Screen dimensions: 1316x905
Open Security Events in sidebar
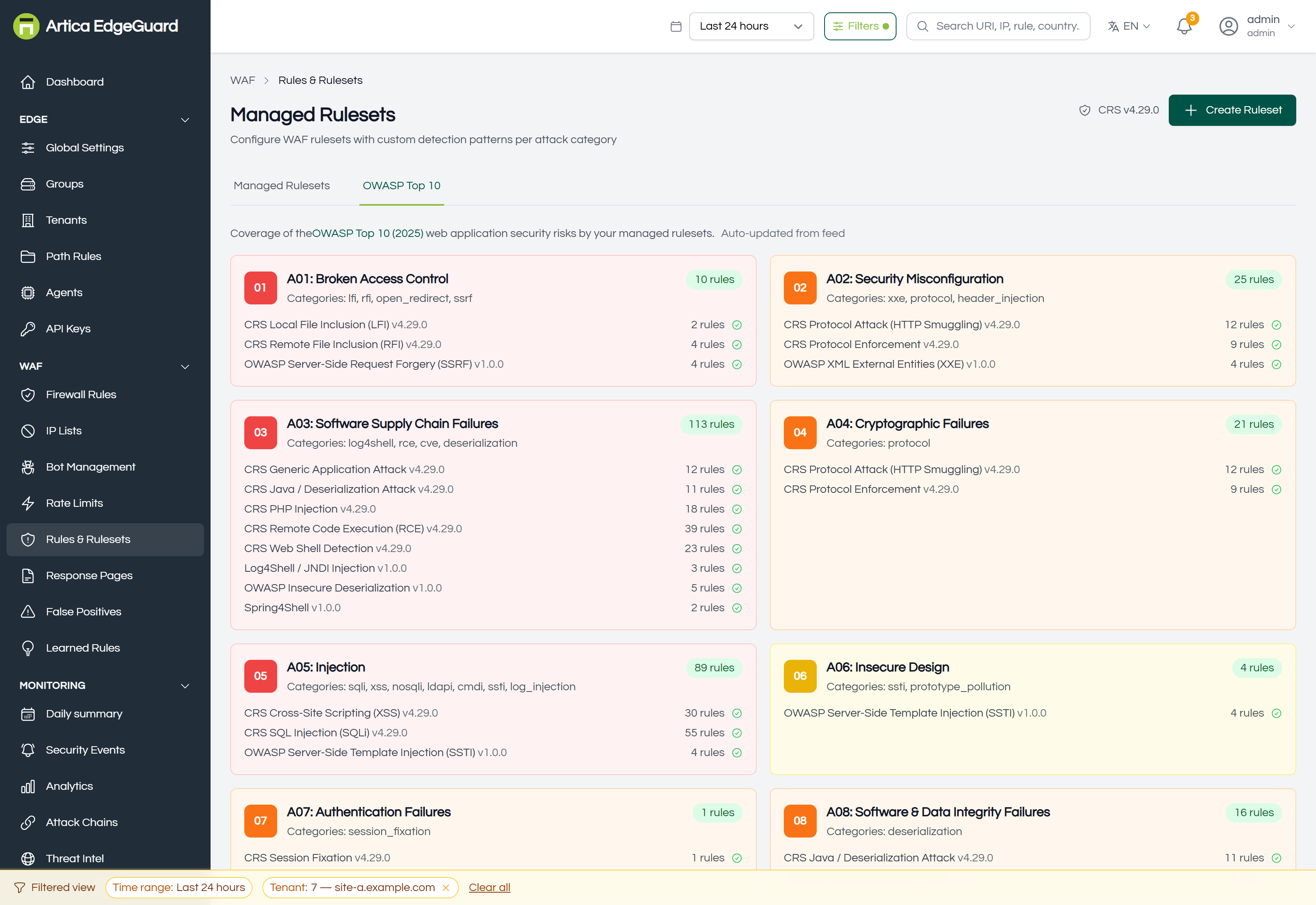pyautogui.click(x=105, y=750)
